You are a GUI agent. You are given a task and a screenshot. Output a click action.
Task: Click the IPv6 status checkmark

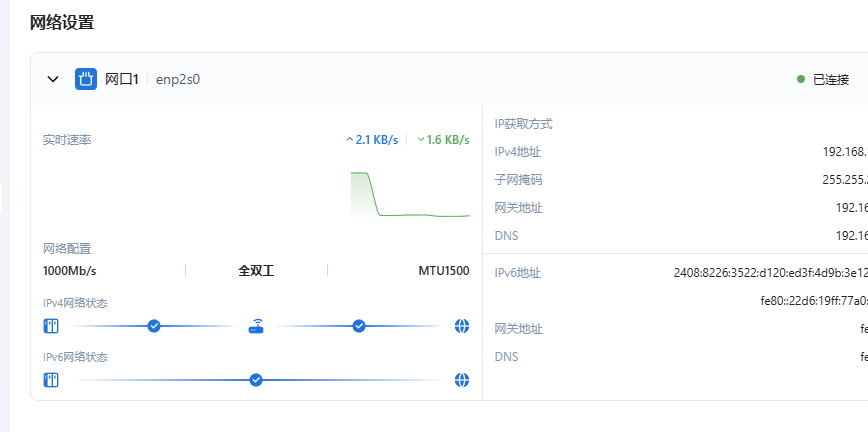click(256, 380)
